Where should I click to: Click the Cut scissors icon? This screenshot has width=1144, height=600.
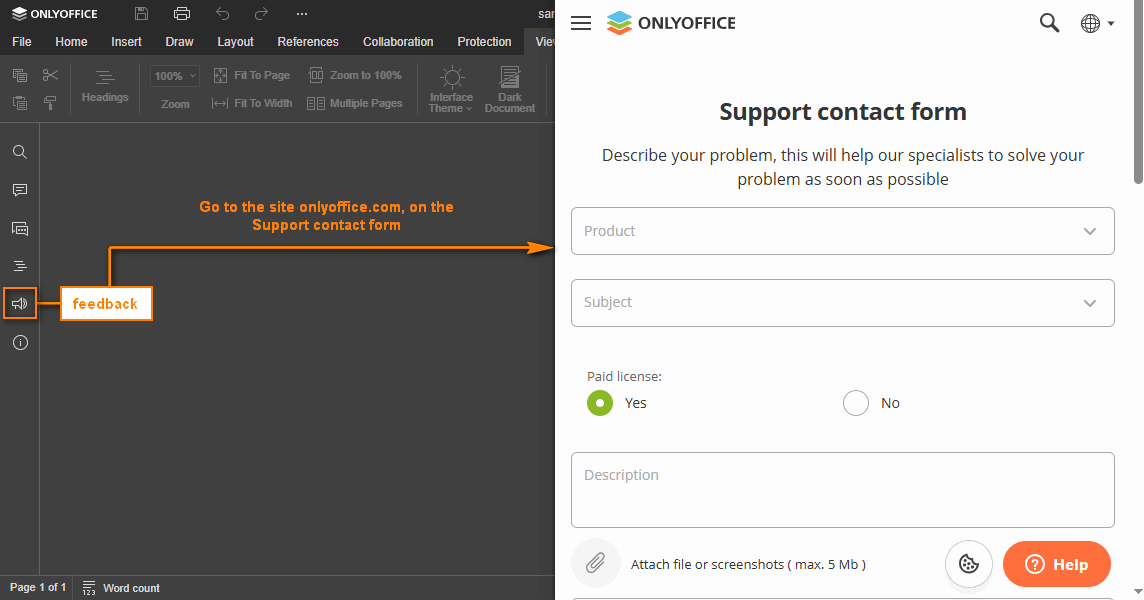coord(50,75)
